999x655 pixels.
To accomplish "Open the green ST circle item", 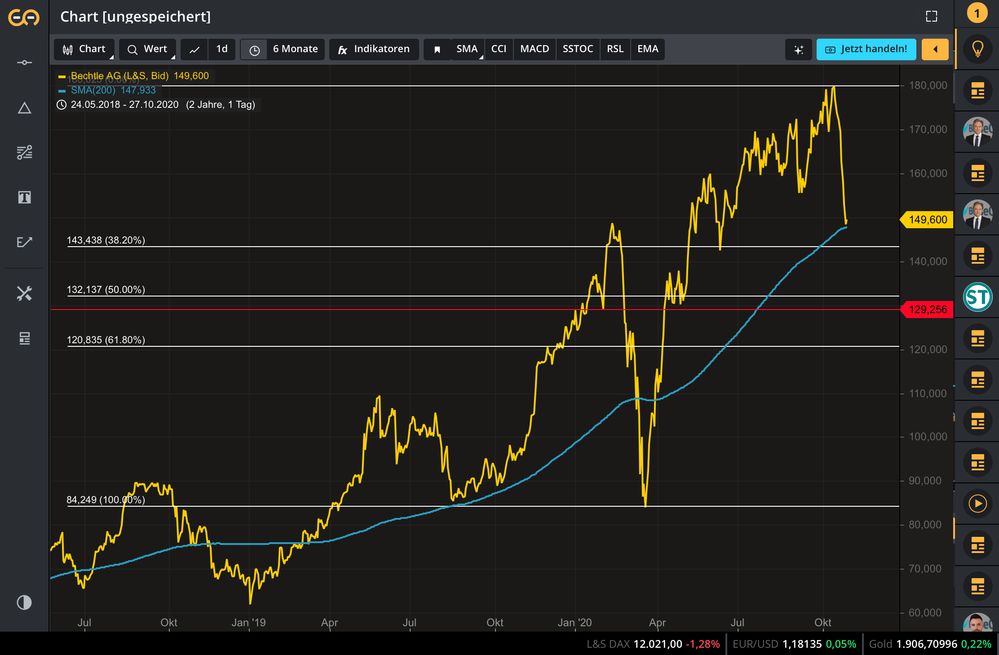I will pos(977,297).
